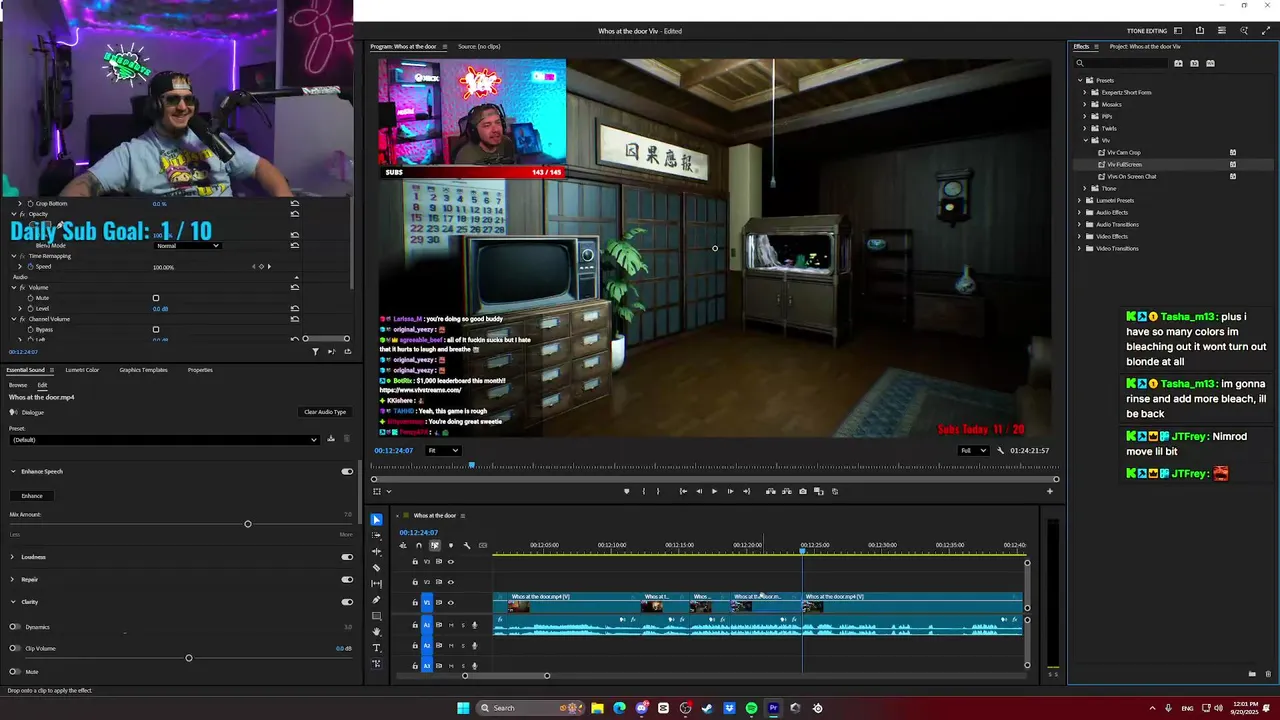Screen dimensions: 1280x720
Task: Expand the Lumetri Presets folder
Action: point(1080,201)
